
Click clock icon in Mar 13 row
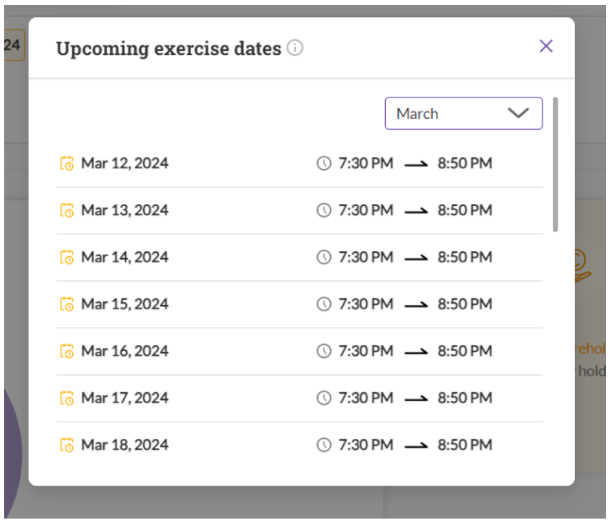324,210
